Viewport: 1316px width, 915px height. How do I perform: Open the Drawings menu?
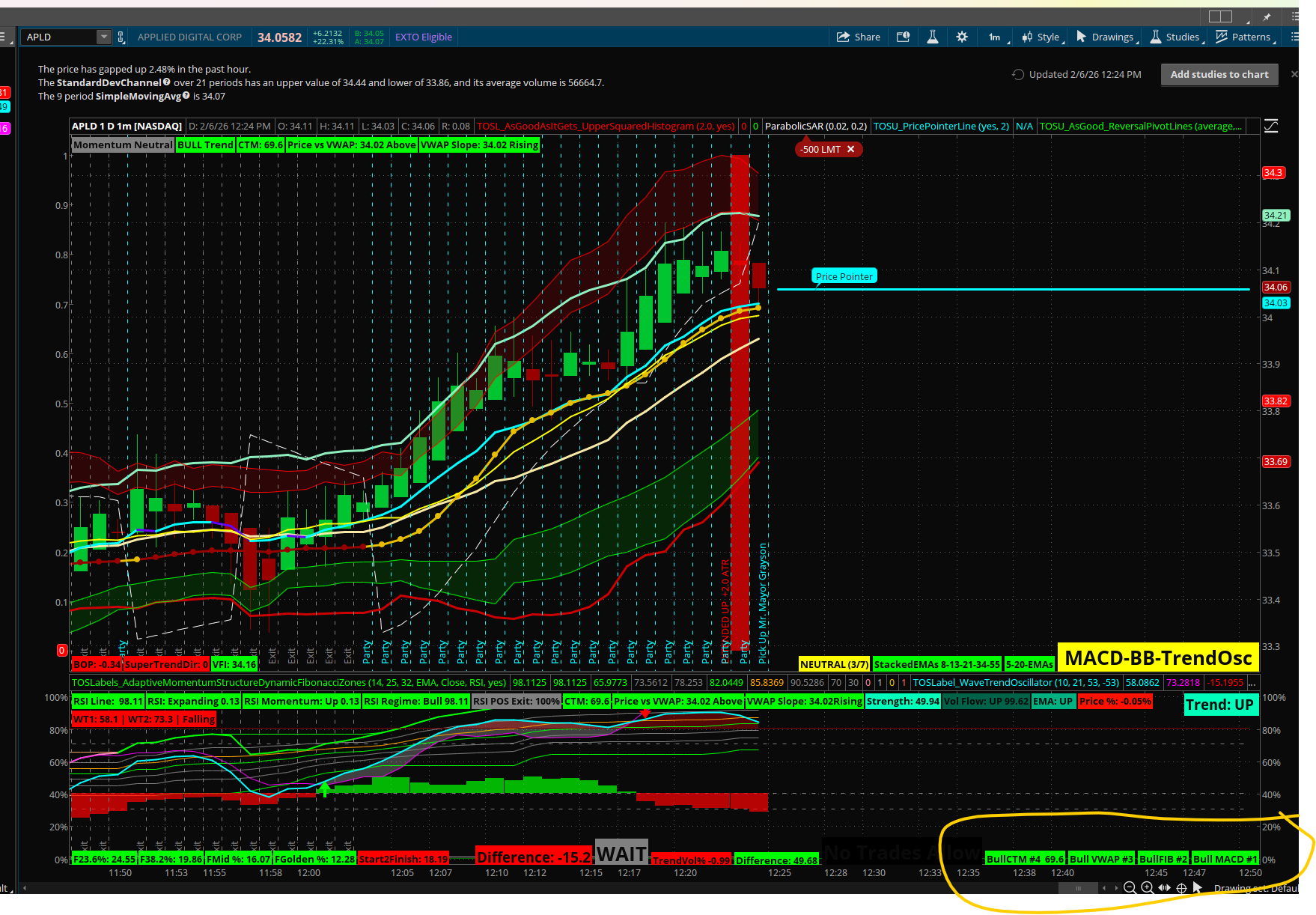(x=1106, y=37)
